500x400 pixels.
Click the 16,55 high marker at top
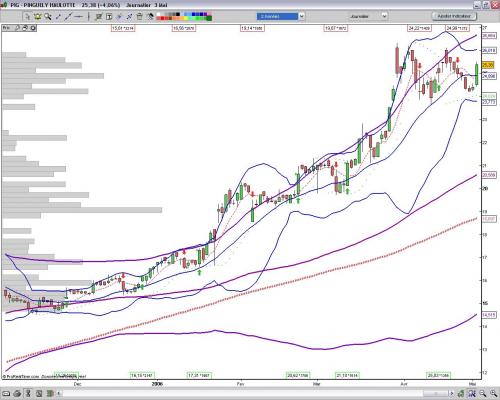coord(184,28)
